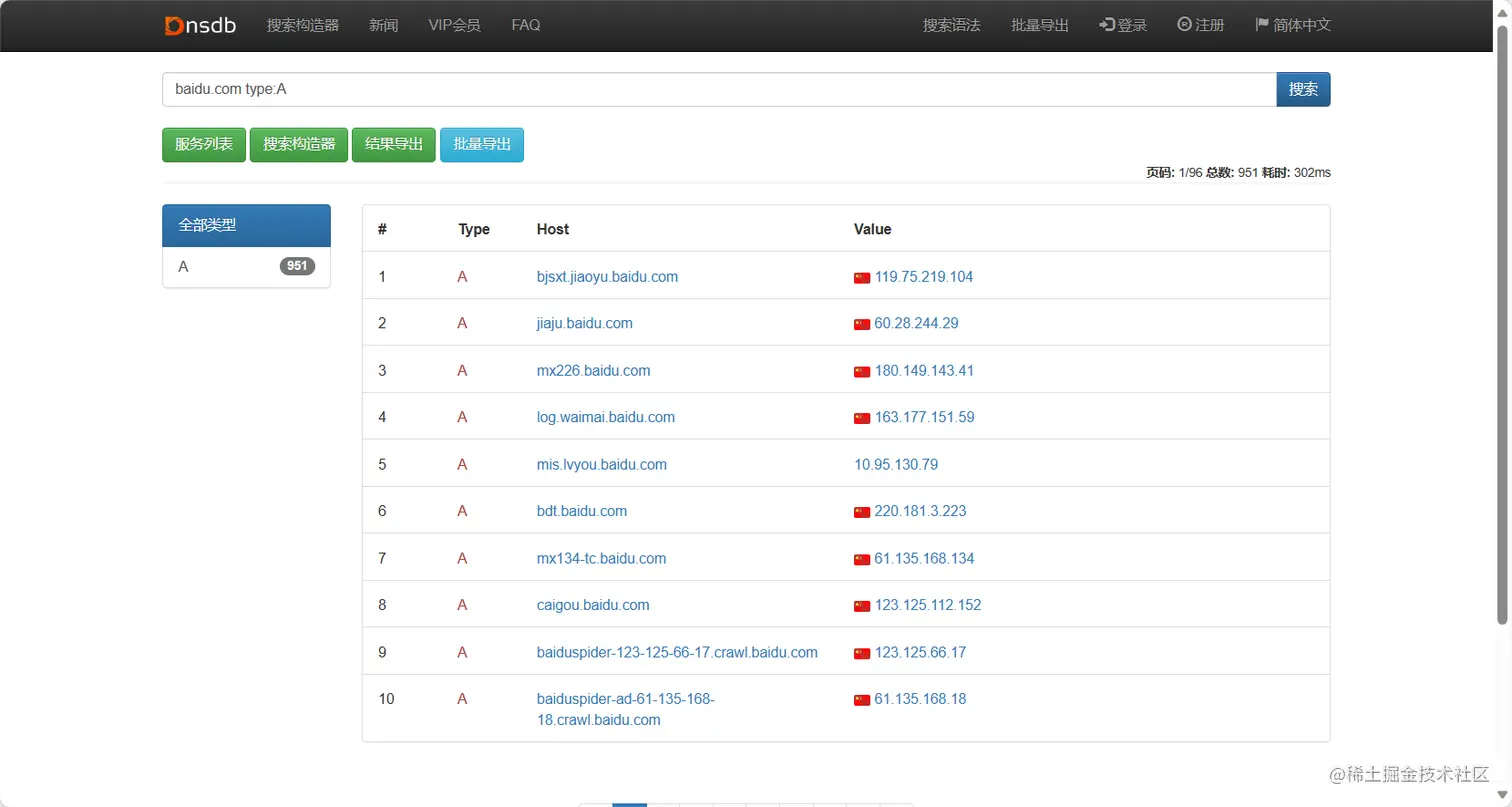Open 批量导出 in top navigation
The image size is (1512, 807).
click(1040, 25)
